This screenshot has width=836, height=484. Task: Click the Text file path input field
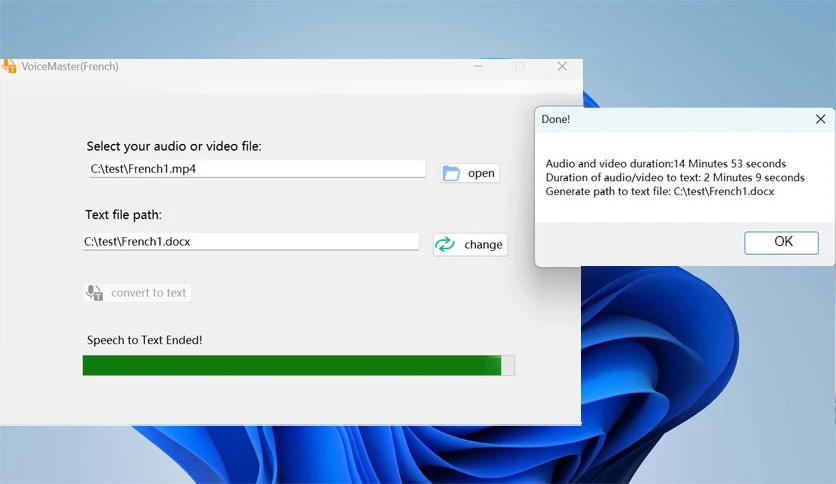[251, 241]
